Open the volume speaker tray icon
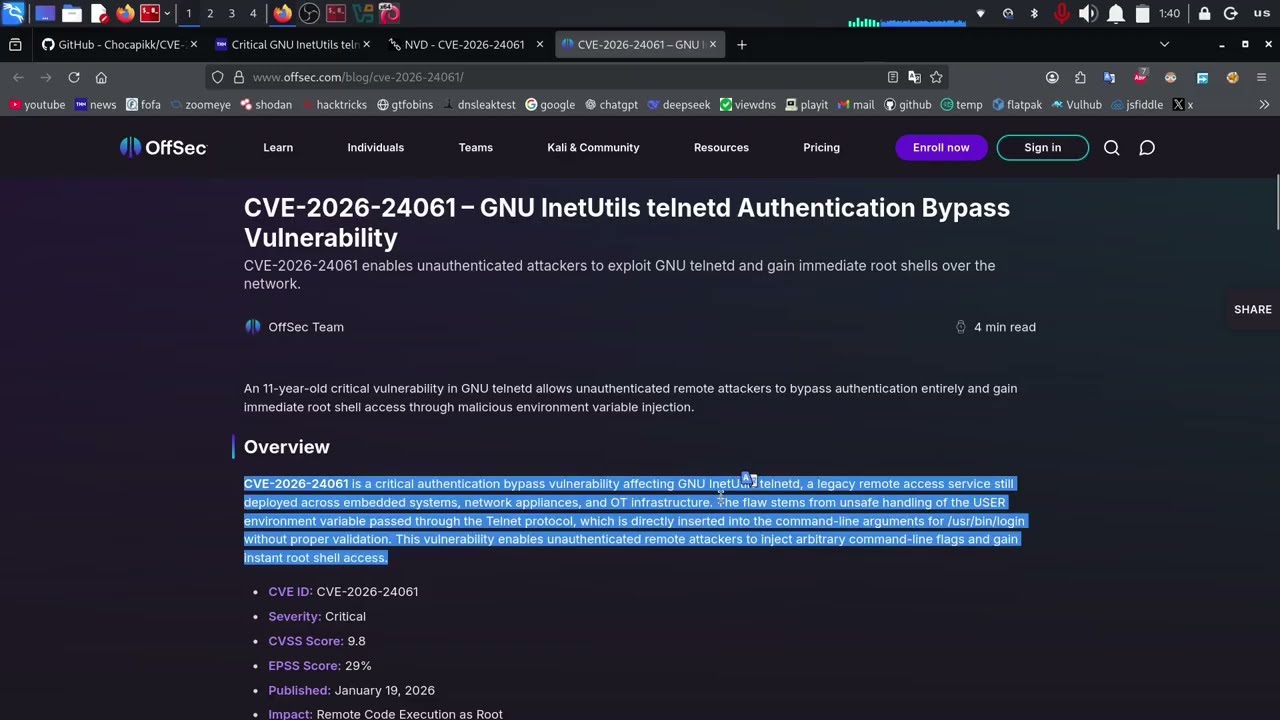This screenshot has width=1280, height=720. pos(1088,13)
